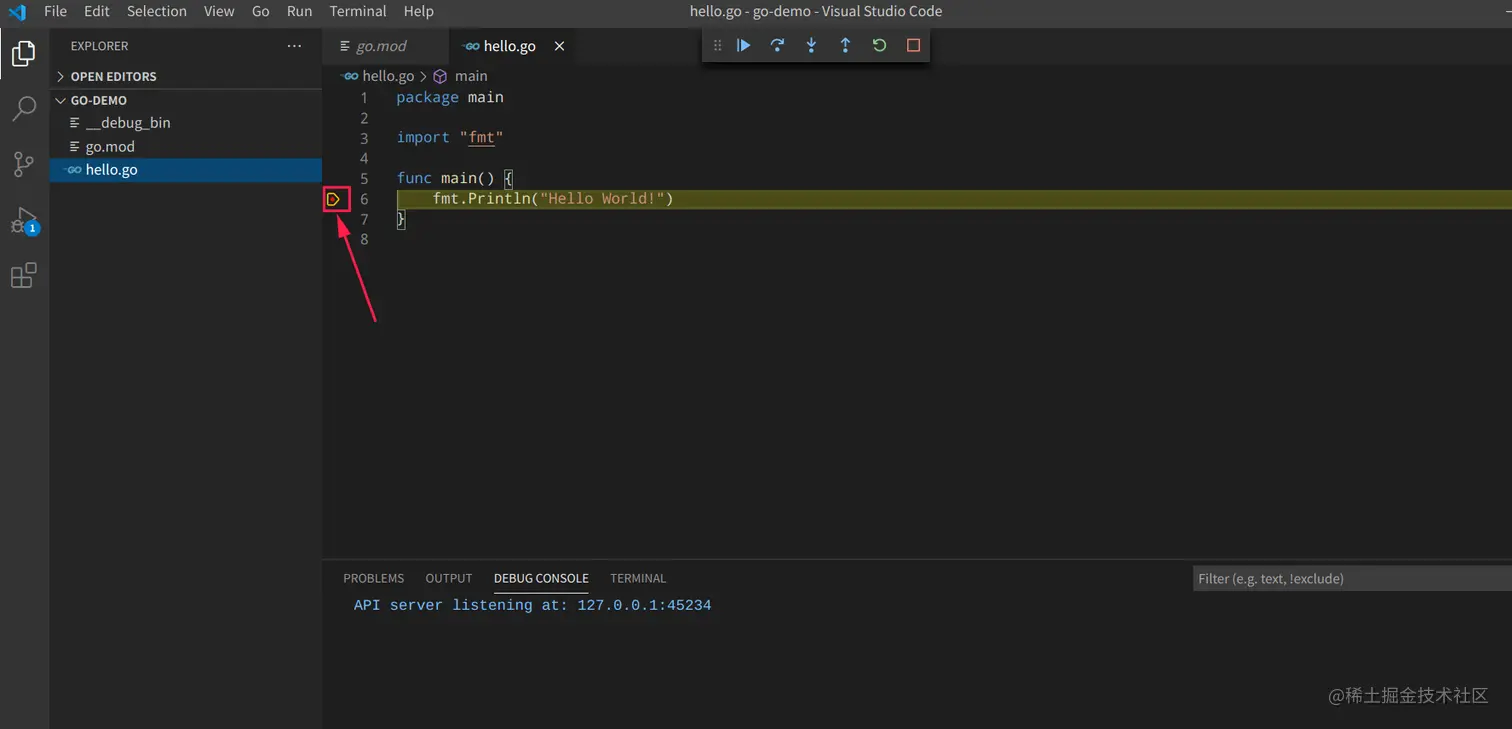The image size is (1512, 729).
Task: Open the Explorer view in activity bar
Action: 24,53
